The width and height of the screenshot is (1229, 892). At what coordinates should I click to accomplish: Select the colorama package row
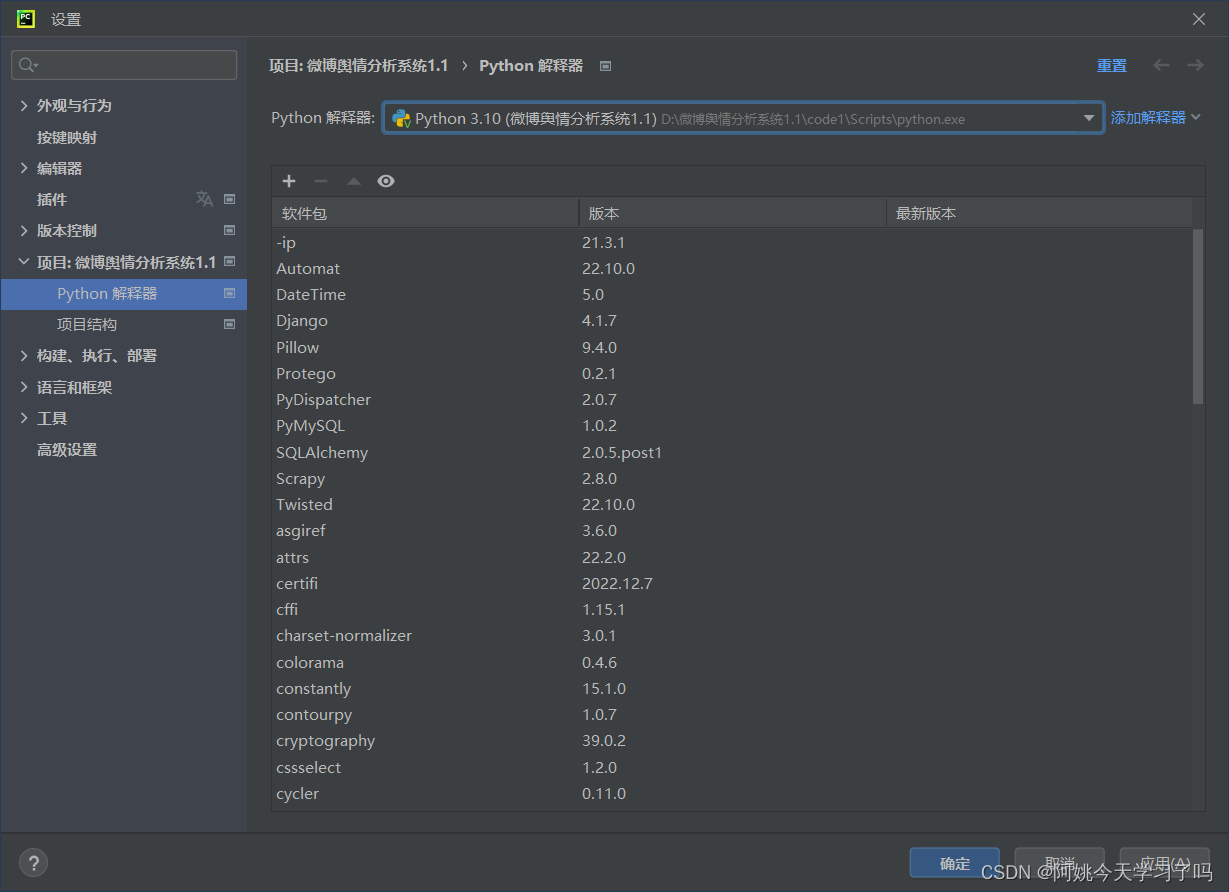tap(732, 662)
